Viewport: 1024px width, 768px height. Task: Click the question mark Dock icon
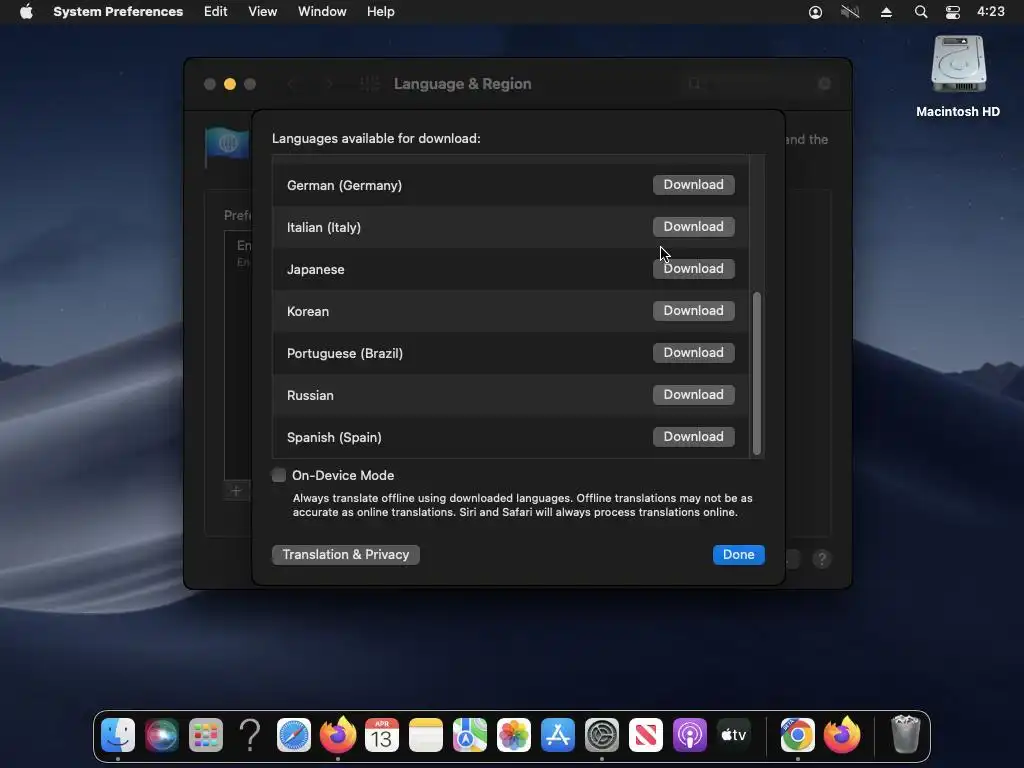point(249,735)
